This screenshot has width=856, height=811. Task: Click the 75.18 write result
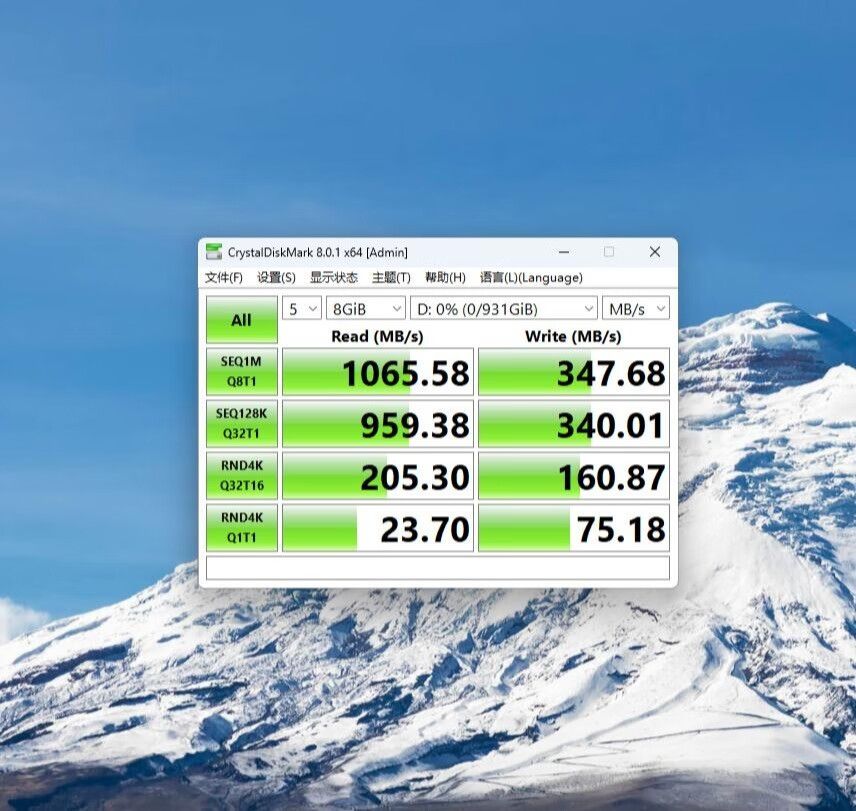[574, 528]
